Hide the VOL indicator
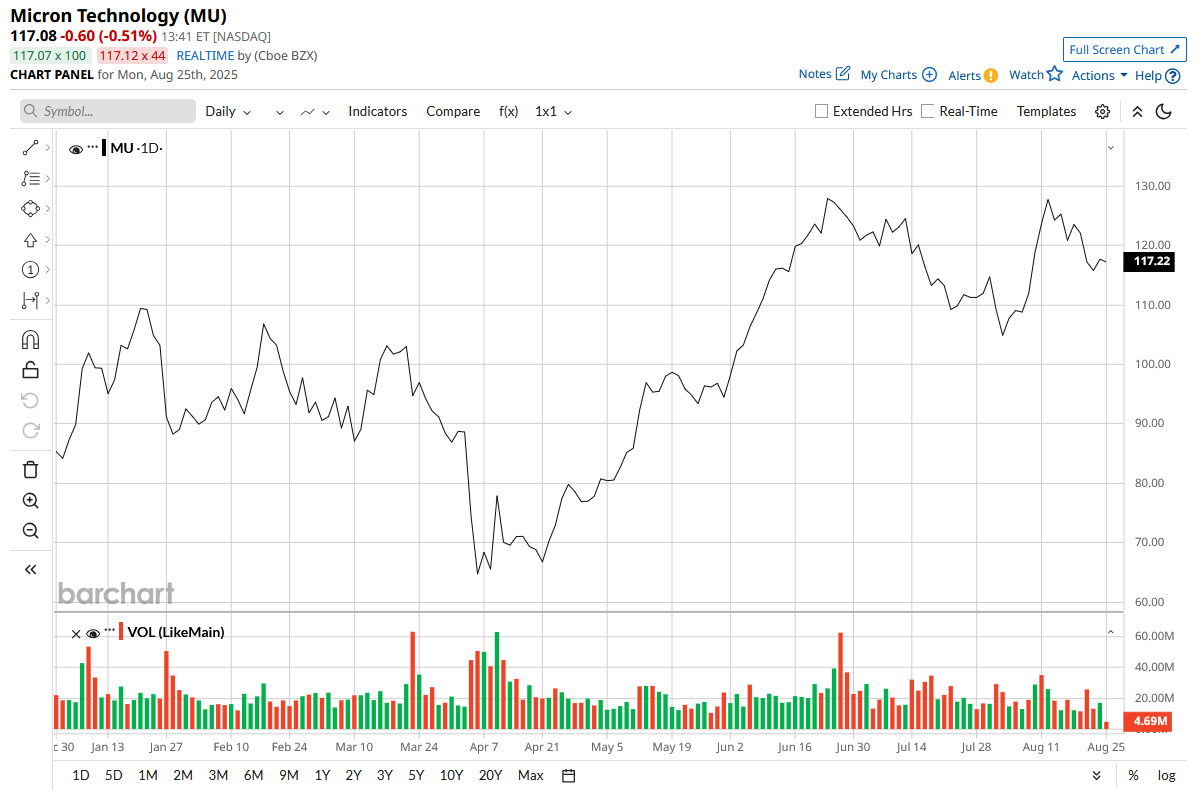 tap(93, 633)
